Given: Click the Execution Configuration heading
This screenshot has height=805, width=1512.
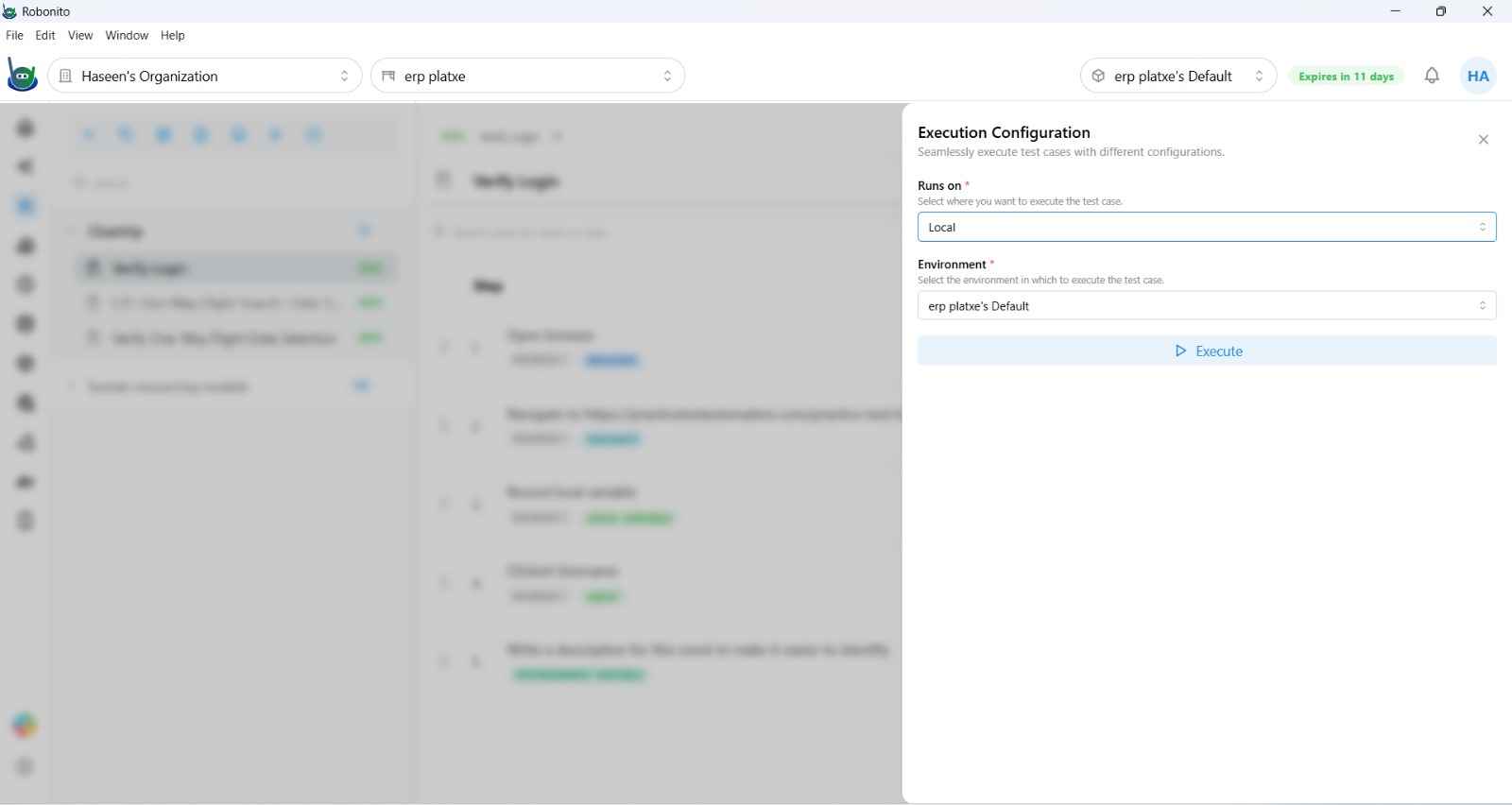Looking at the screenshot, I should click(1004, 132).
